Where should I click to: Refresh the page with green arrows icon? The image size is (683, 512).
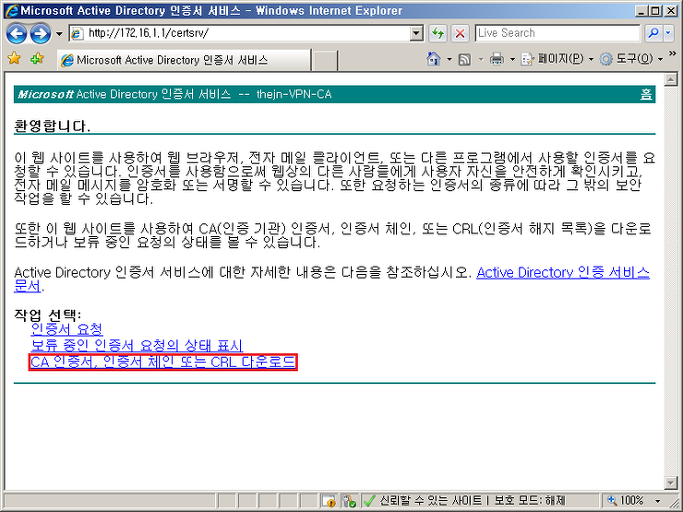pos(438,33)
